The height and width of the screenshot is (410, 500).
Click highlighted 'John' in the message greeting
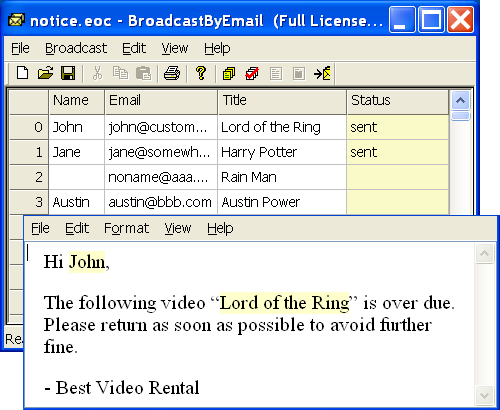point(87,262)
